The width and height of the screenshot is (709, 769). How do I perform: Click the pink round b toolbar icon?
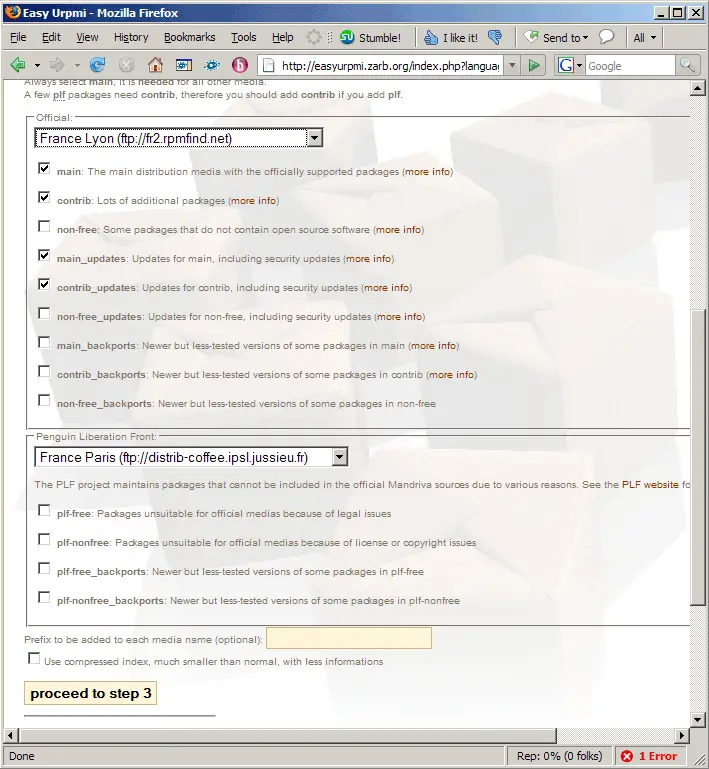pos(240,65)
